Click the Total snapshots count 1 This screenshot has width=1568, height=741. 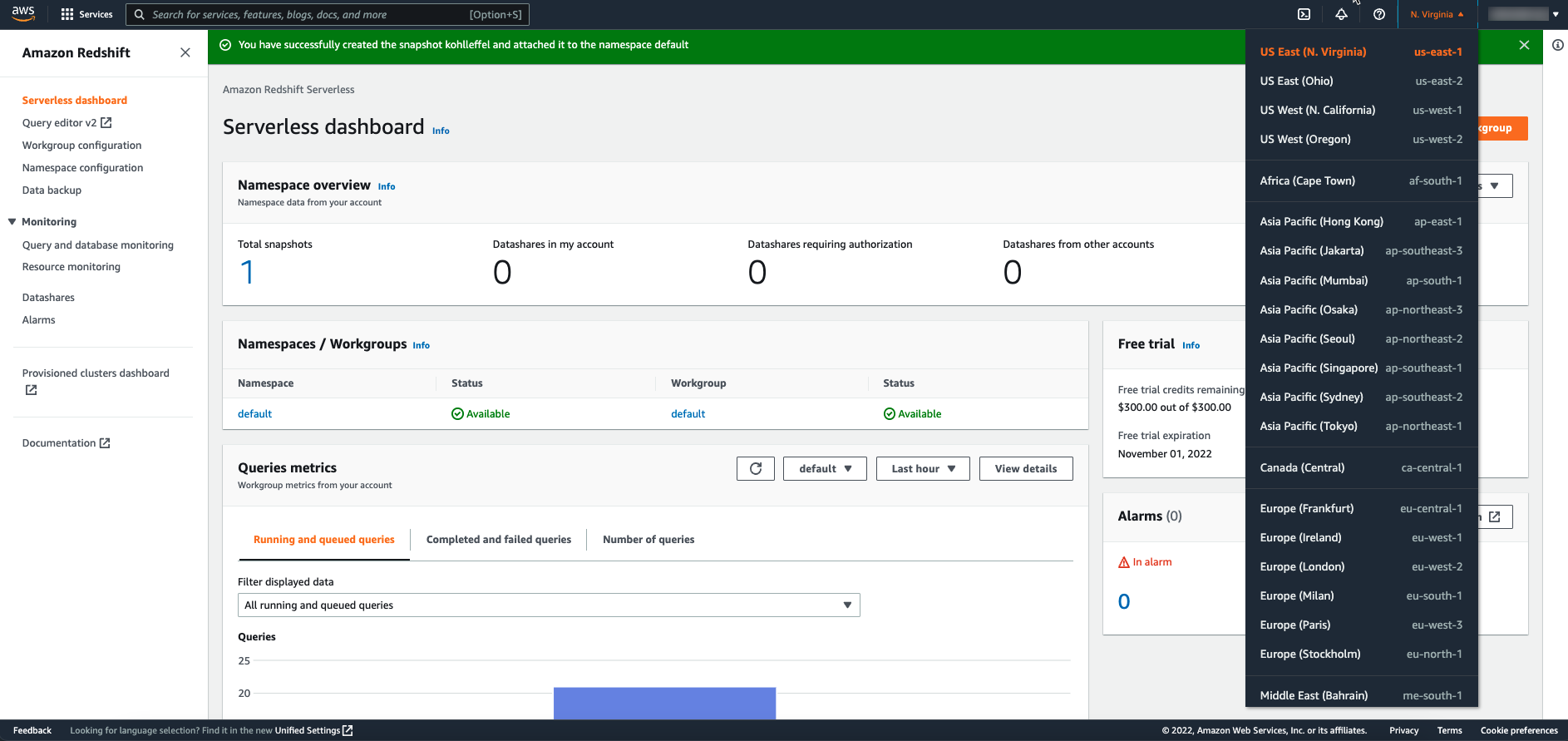(247, 273)
